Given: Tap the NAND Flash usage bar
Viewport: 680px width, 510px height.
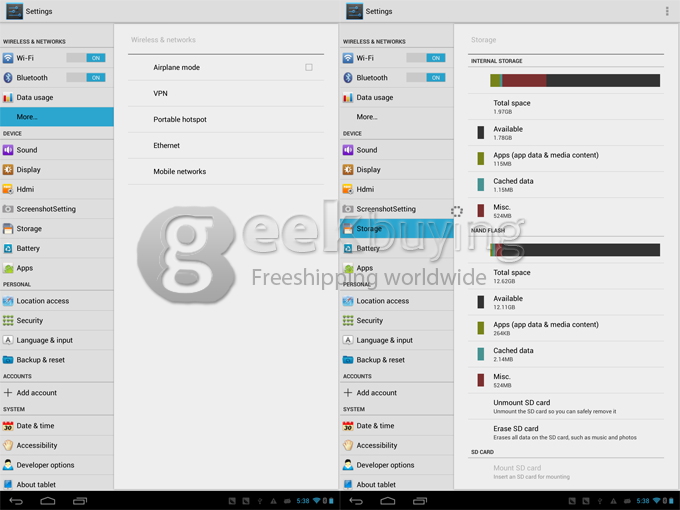Looking at the screenshot, I should click(x=575, y=250).
